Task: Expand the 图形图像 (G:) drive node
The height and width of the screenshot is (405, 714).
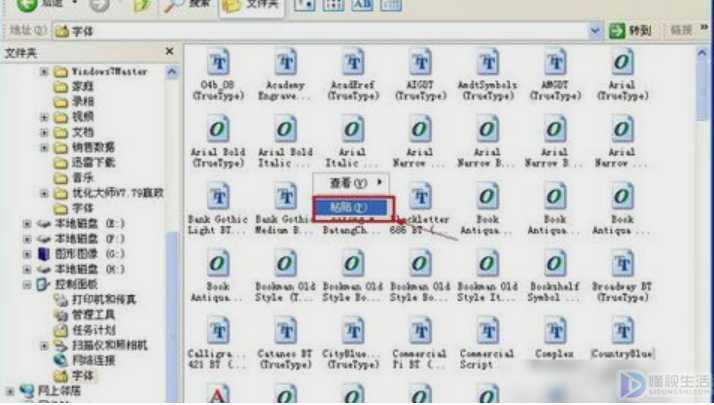Action: coord(27,254)
